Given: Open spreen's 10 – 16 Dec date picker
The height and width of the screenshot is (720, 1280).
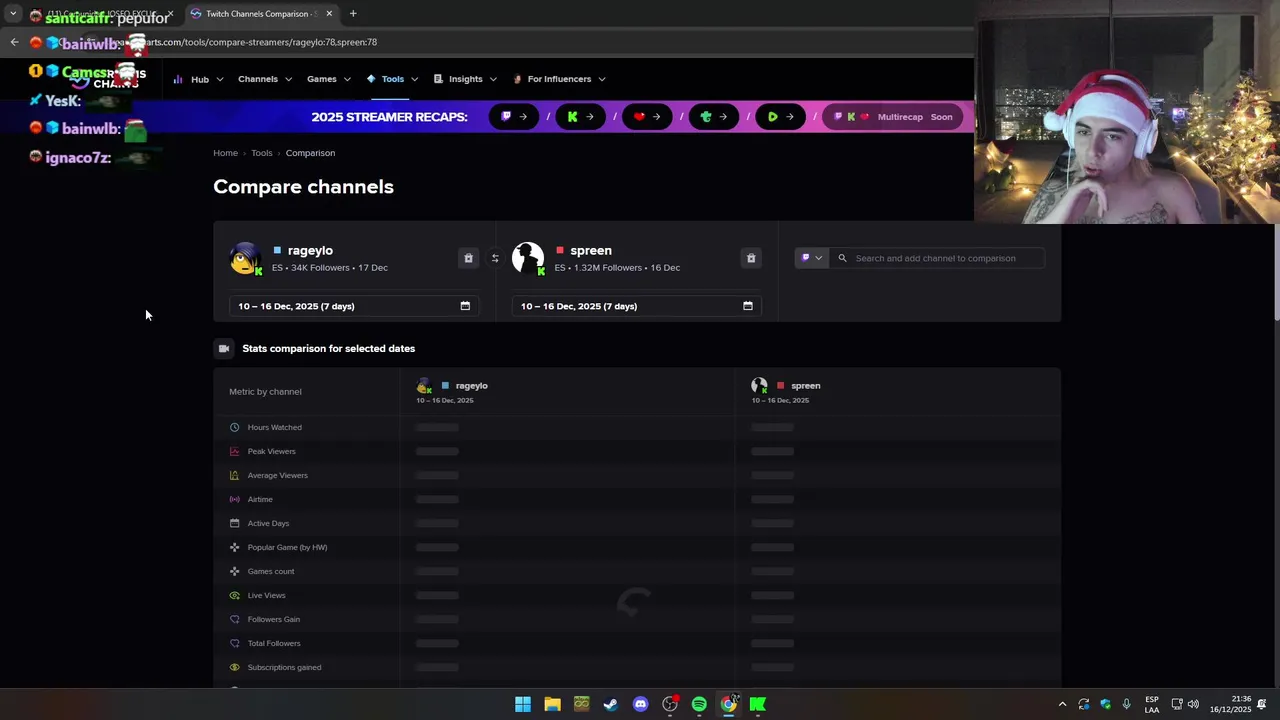Looking at the screenshot, I should [637, 306].
